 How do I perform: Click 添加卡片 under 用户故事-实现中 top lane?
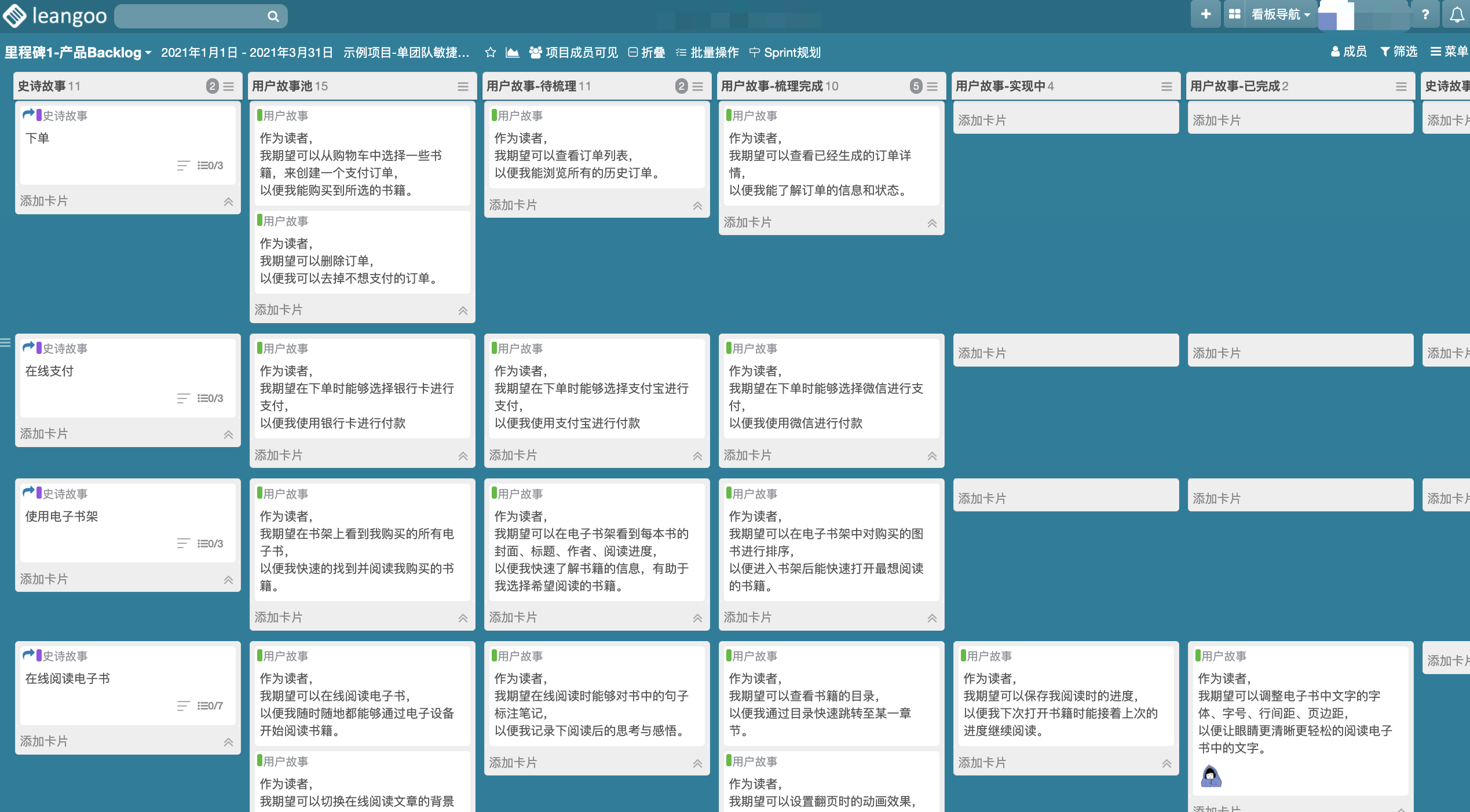pyautogui.click(x=982, y=120)
